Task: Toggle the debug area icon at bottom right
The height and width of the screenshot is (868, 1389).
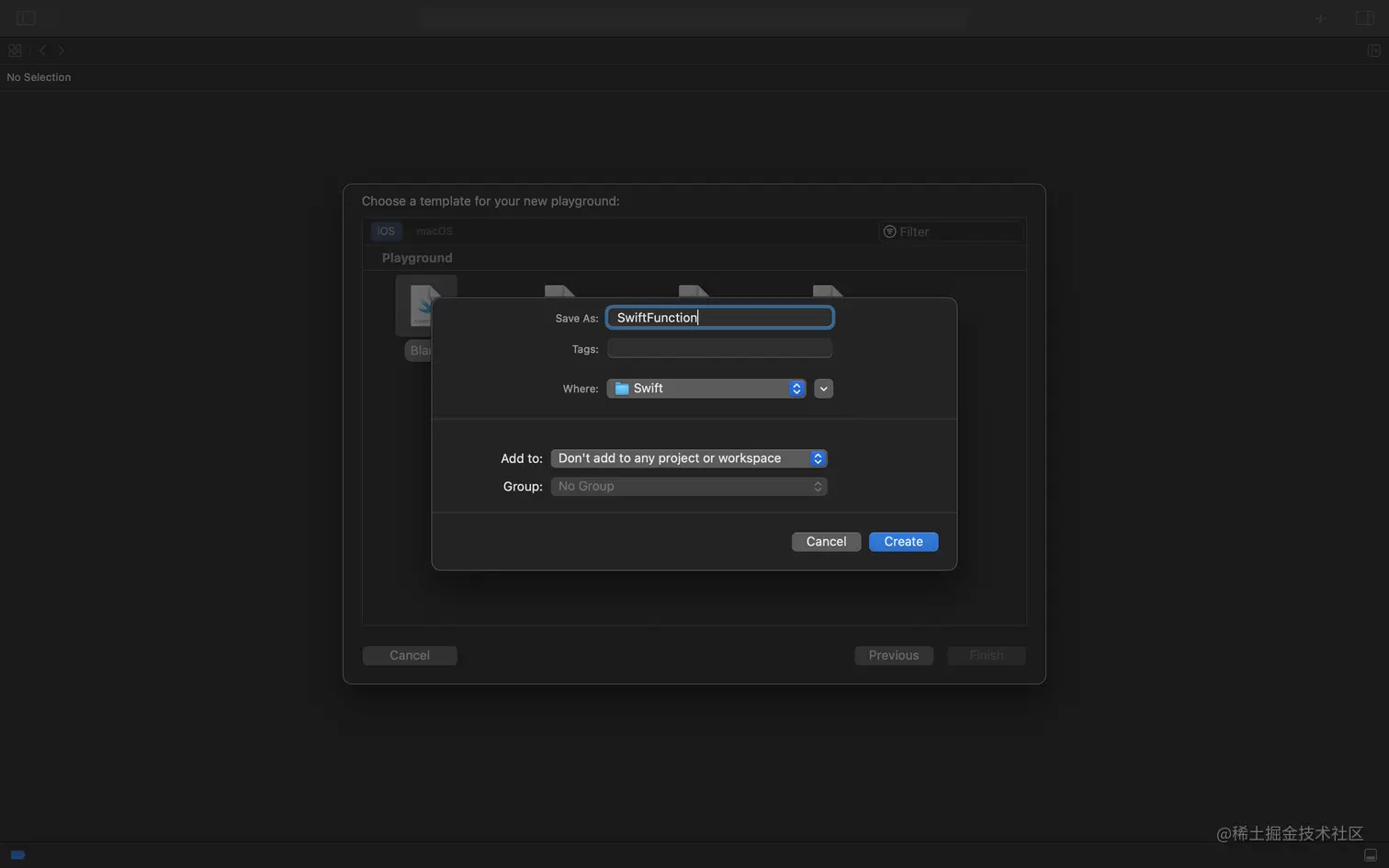Action: (1370, 854)
